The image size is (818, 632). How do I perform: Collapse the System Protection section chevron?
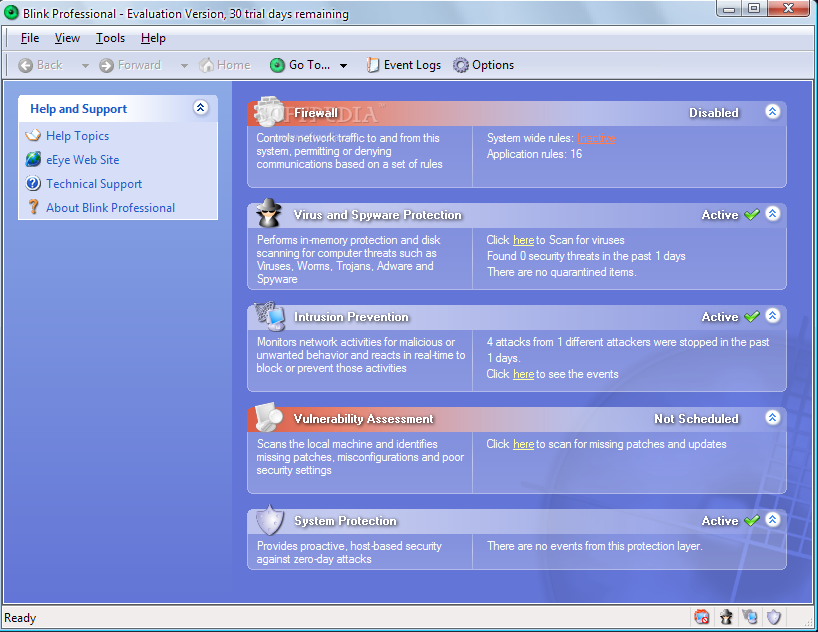(x=773, y=519)
